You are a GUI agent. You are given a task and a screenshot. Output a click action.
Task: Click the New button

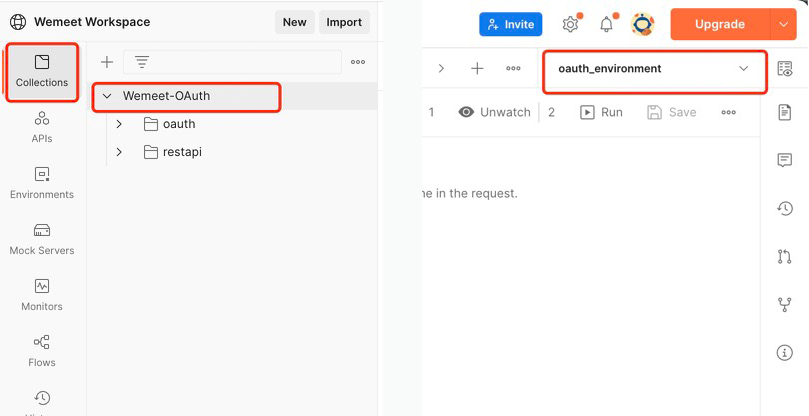pos(295,22)
